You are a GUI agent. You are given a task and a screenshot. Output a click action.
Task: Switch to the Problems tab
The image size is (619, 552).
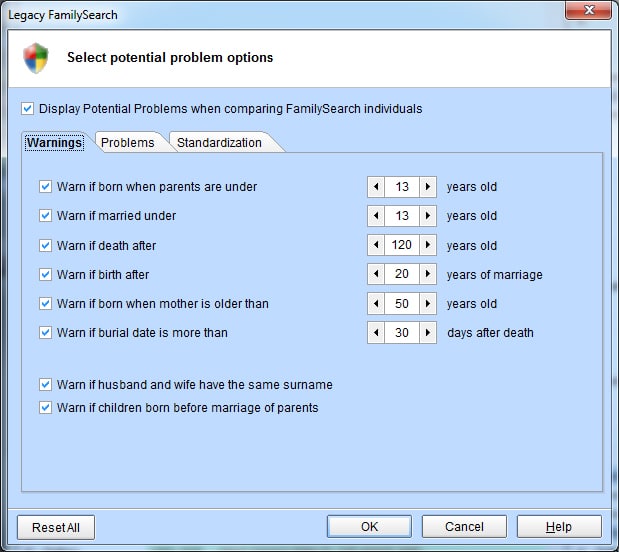(x=128, y=143)
